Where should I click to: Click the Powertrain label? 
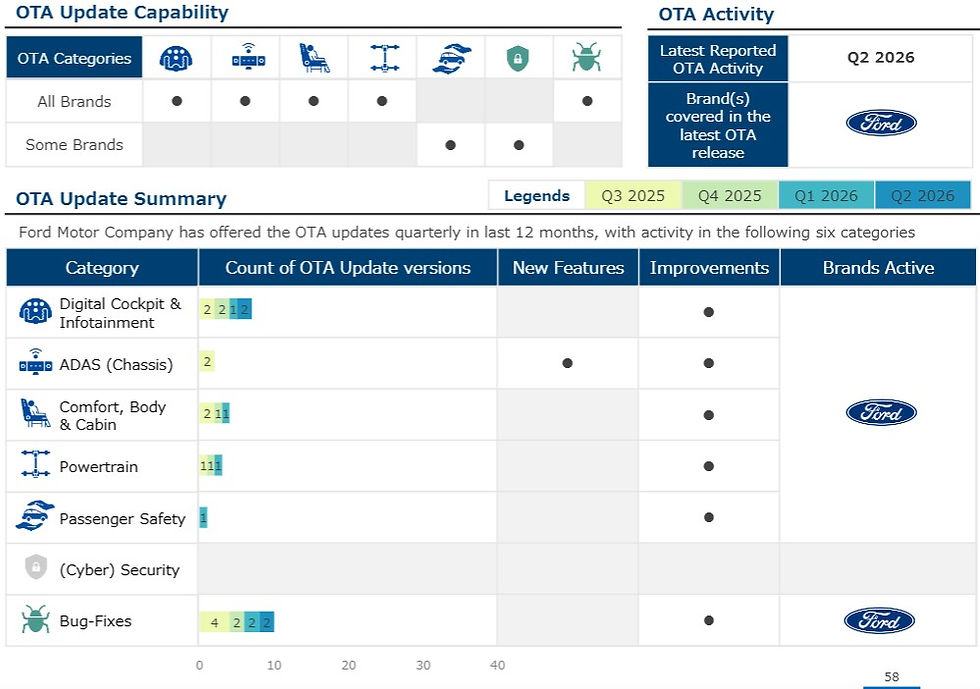(98, 466)
